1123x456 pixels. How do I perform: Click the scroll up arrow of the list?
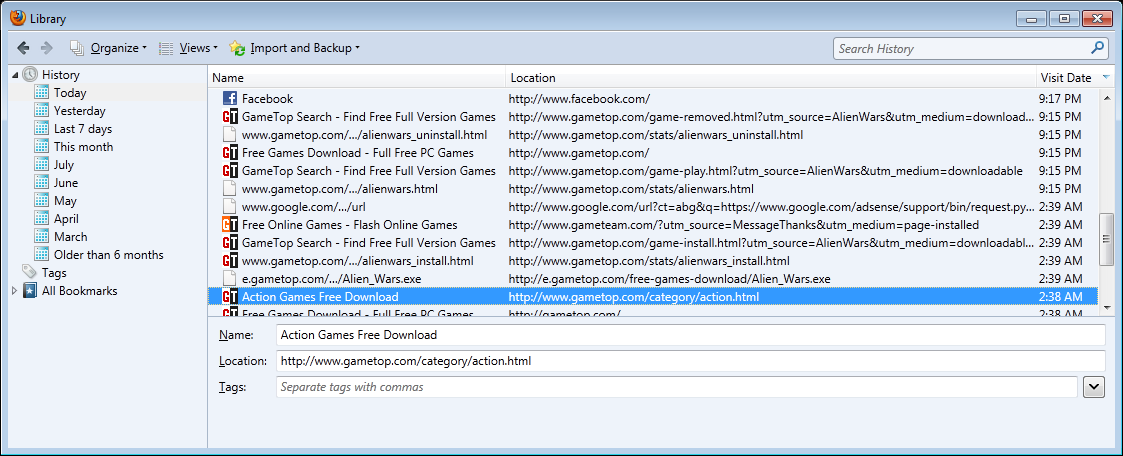click(1107, 97)
